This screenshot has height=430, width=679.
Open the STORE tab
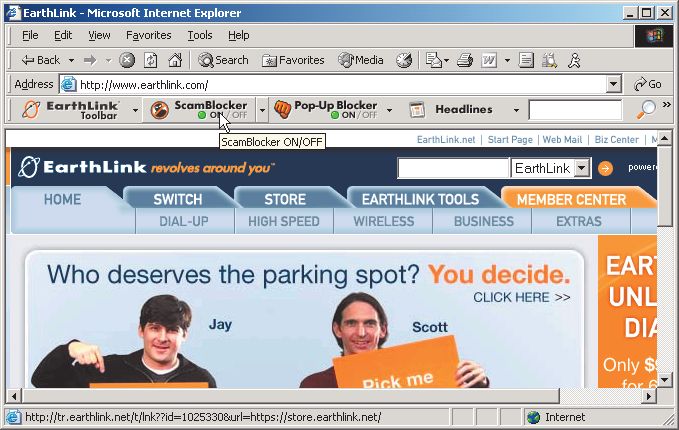pos(285,199)
